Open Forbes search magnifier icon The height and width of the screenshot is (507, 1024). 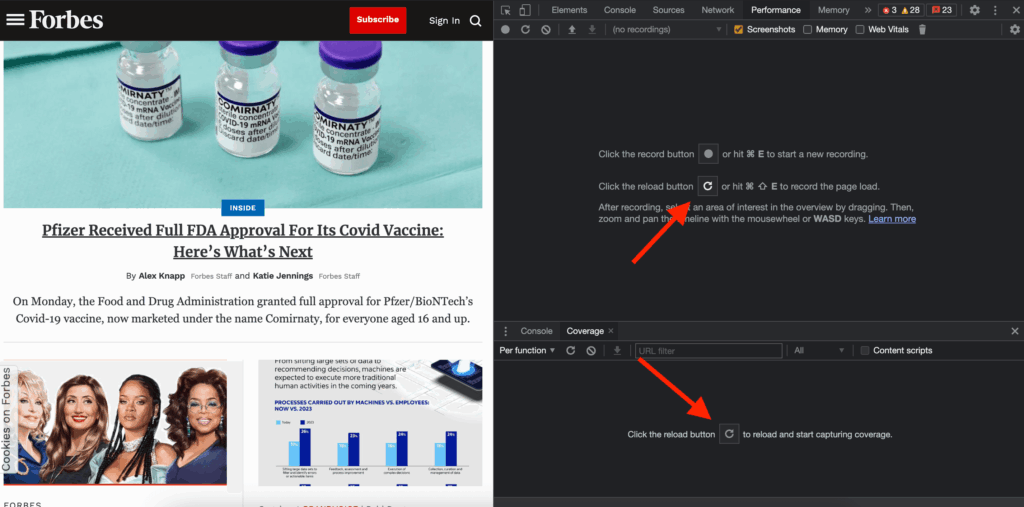tap(475, 21)
